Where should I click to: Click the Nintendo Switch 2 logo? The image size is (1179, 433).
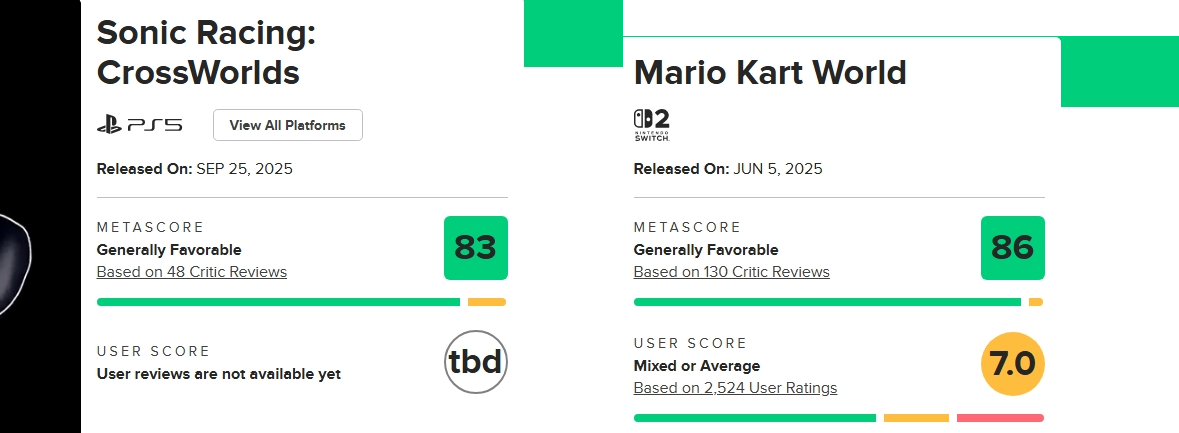[651, 126]
